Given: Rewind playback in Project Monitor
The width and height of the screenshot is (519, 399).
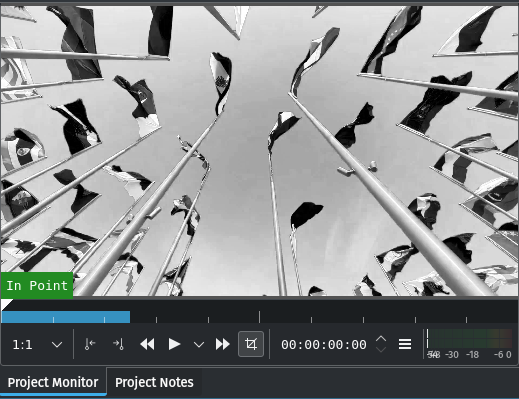Looking at the screenshot, I should 147,344.
